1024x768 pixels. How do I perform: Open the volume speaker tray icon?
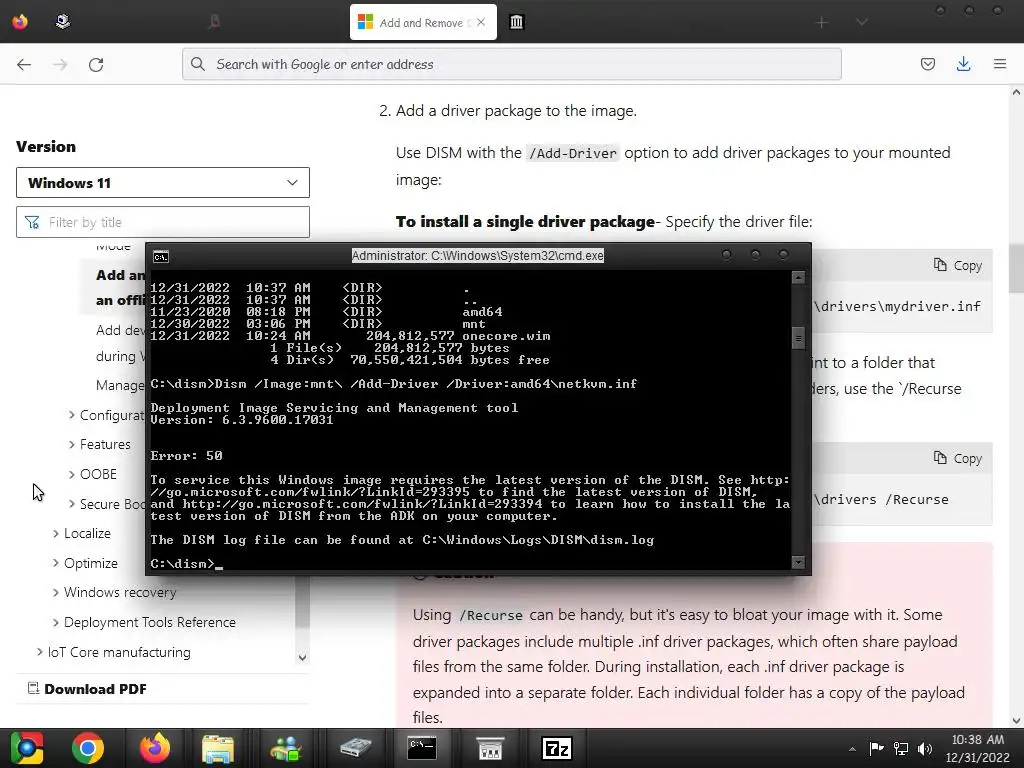point(925,748)
